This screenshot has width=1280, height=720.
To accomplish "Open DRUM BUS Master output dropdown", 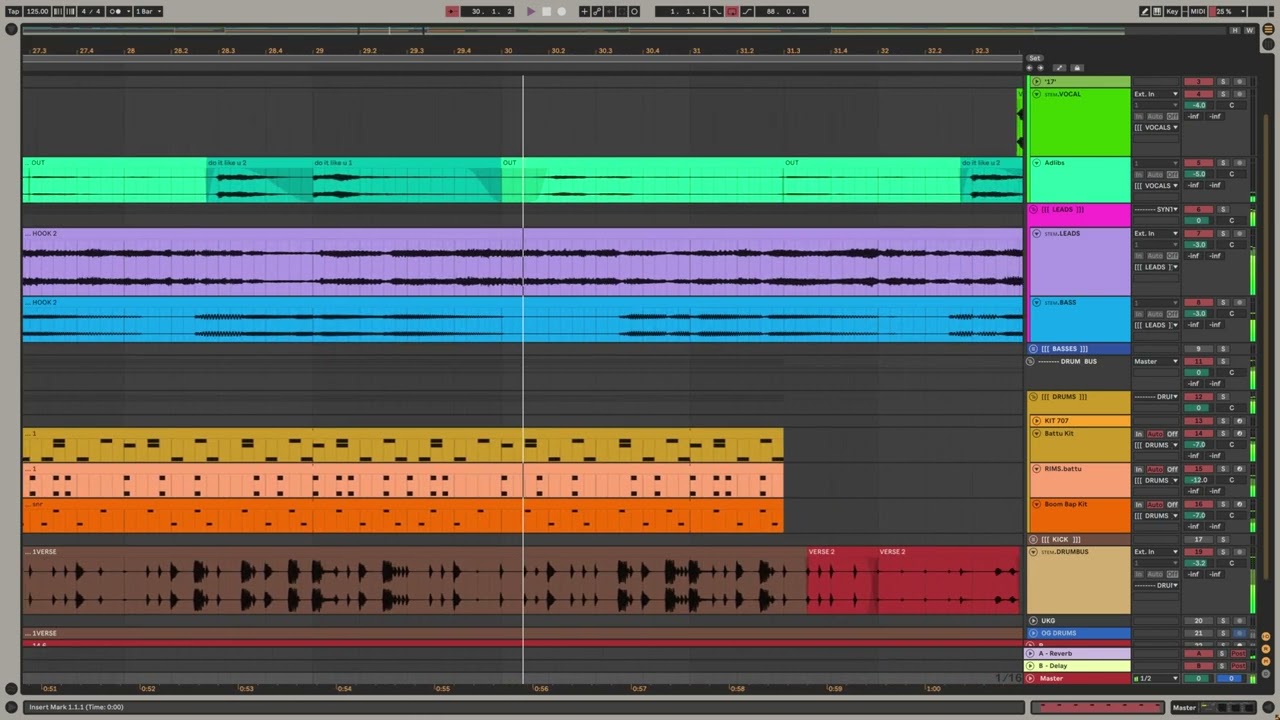I will tap(1156, 361).
